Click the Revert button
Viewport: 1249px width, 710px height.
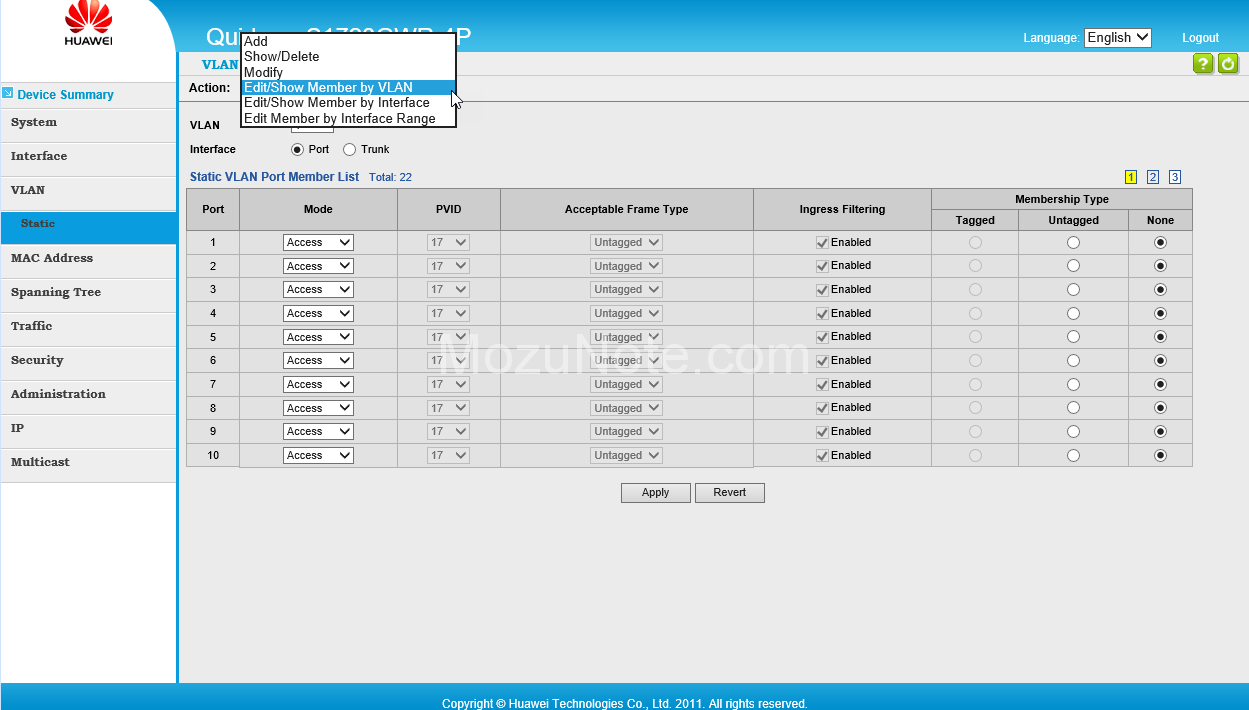(730, 492)
